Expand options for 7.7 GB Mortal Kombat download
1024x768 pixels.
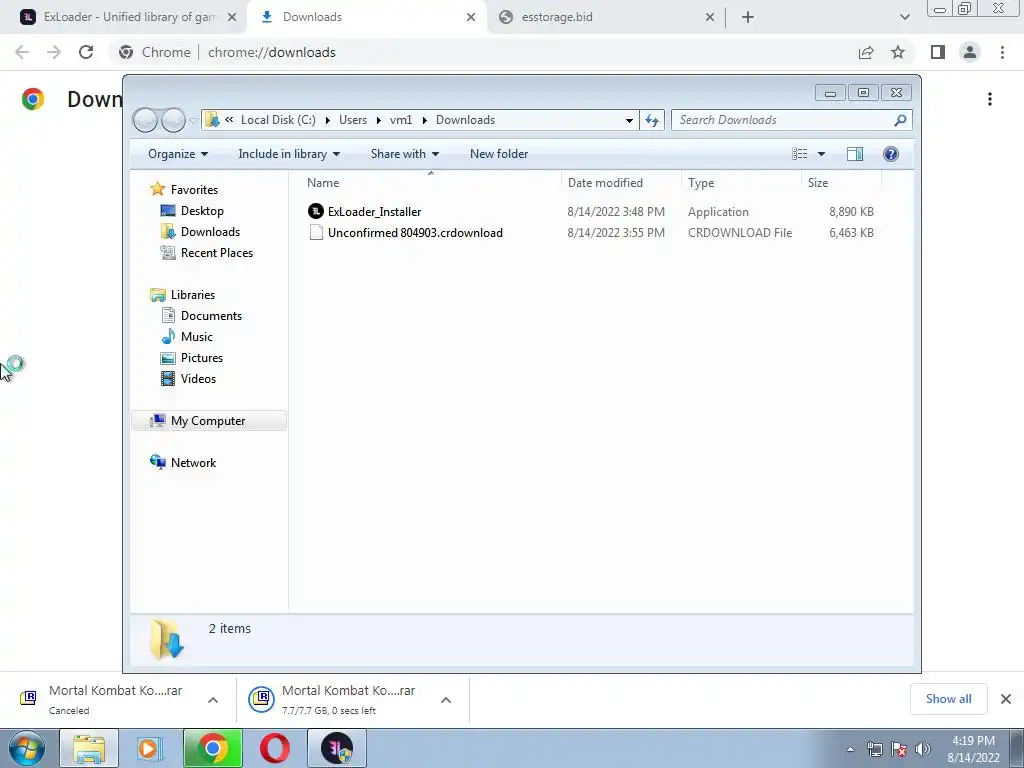[446, 700]
